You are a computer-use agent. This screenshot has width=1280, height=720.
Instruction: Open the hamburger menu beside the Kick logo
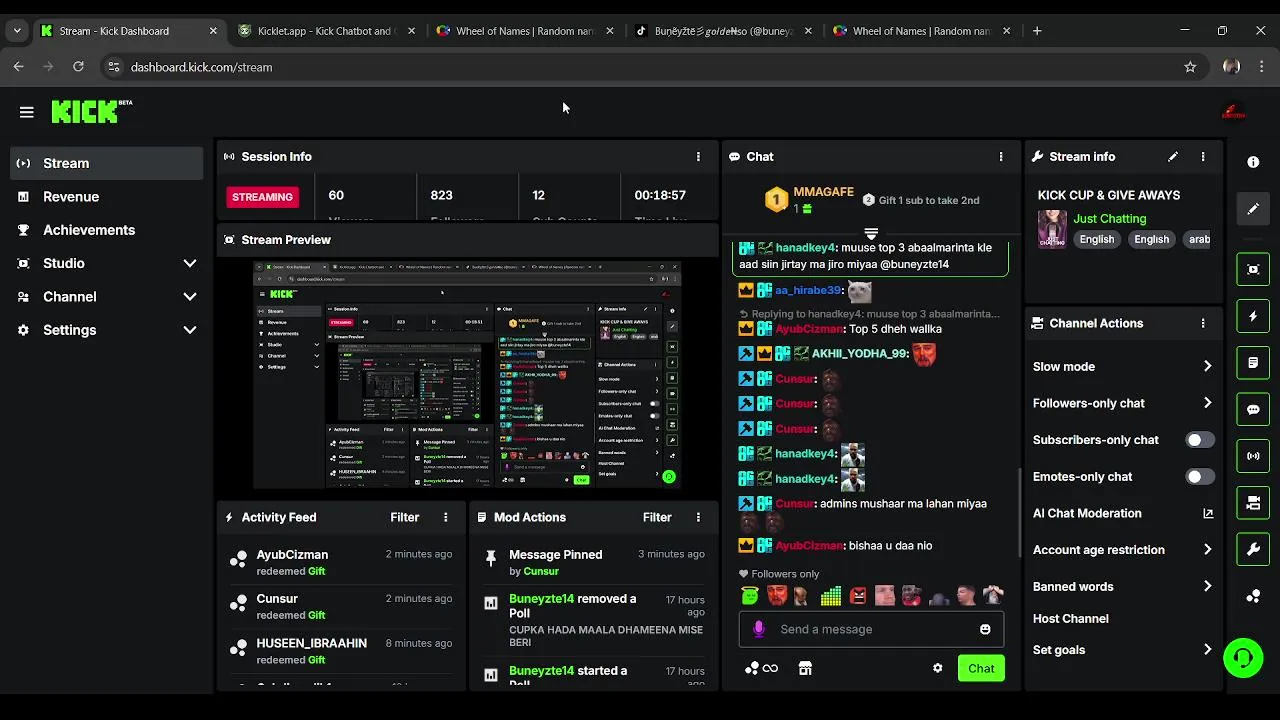coord(27,112)
